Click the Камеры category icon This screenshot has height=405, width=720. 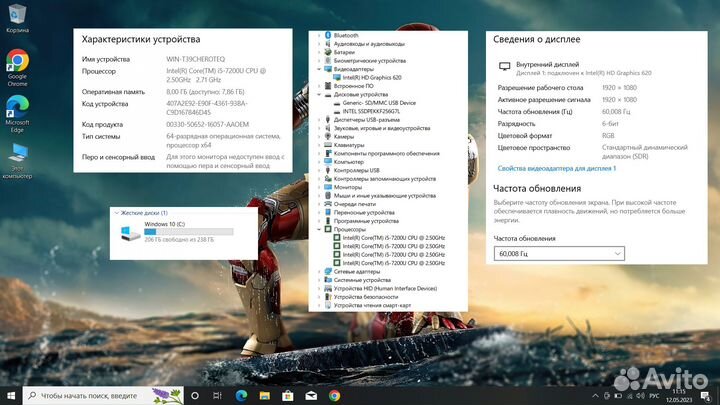coord(328,136)
